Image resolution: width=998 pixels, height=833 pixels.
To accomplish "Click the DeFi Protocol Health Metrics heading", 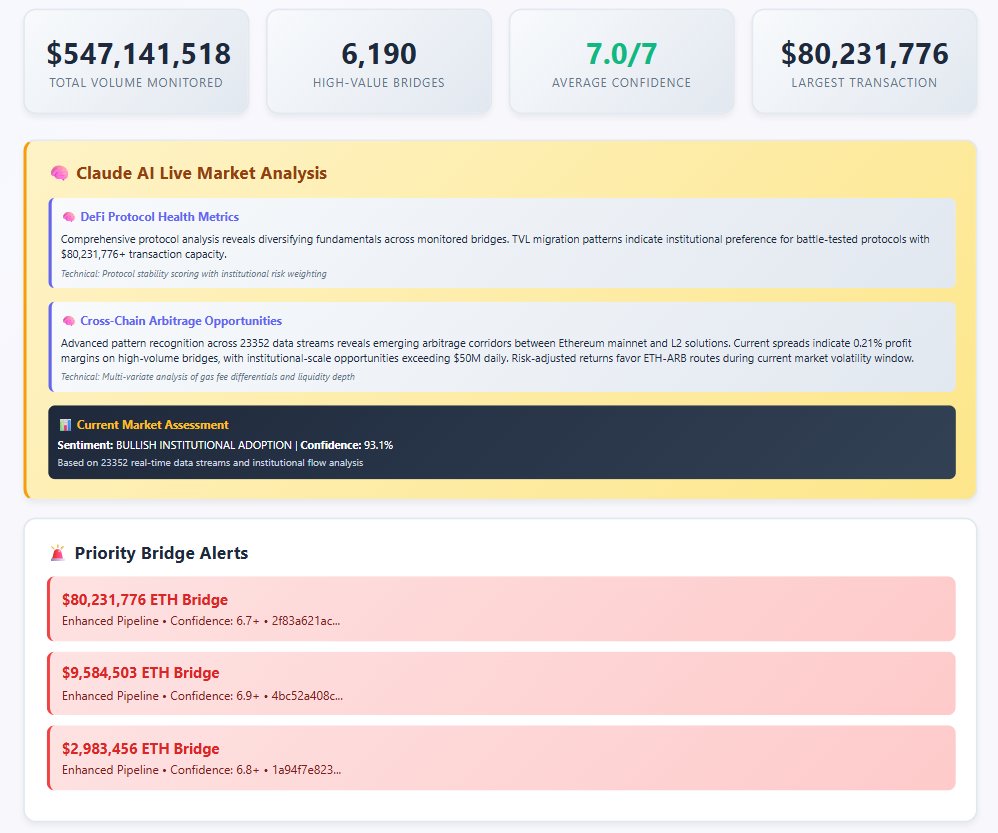I will [160, 217].
